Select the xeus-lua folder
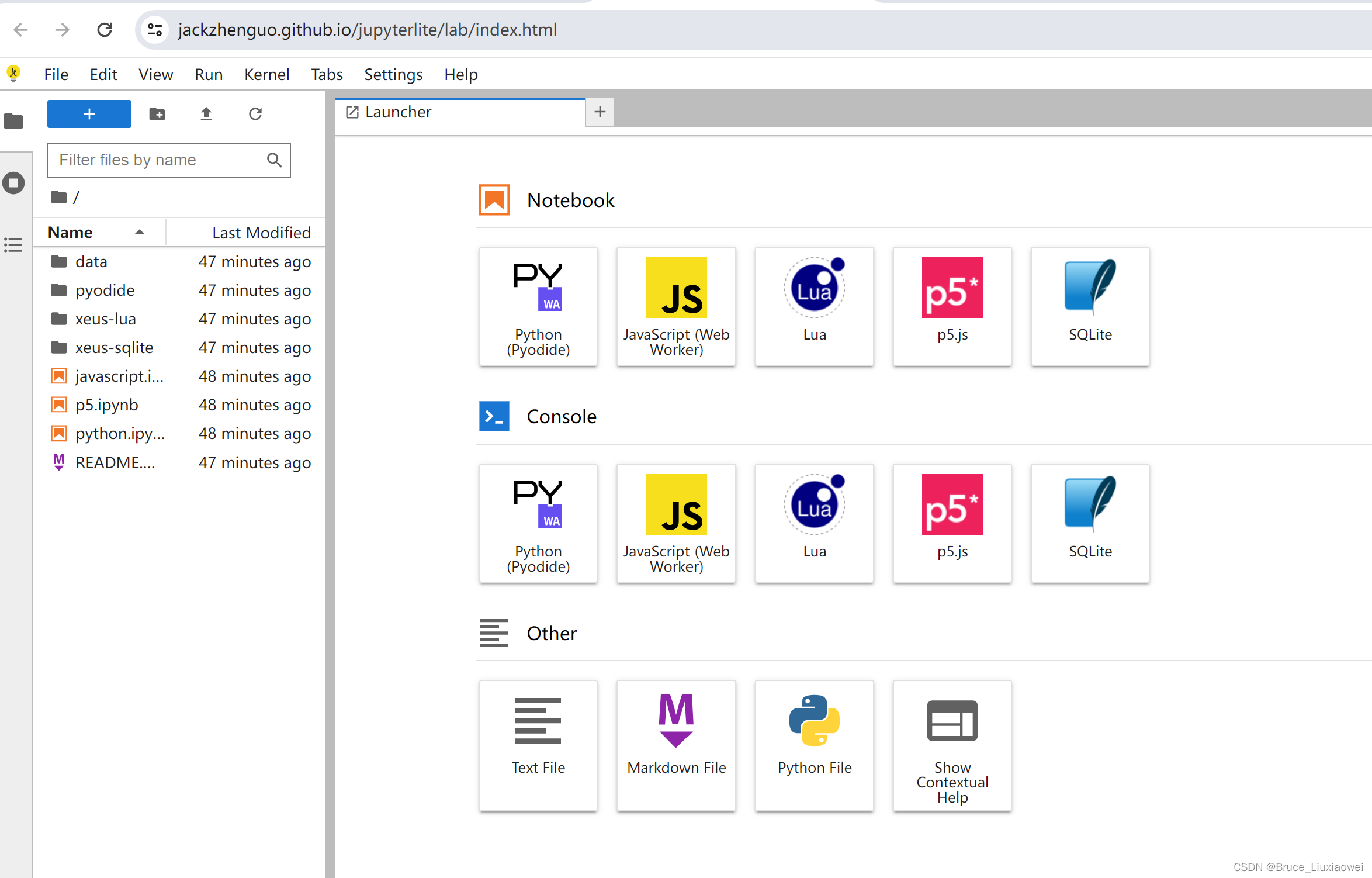Image resolution: width=1372 pixels, height=878 pixels. pos(179,319)
